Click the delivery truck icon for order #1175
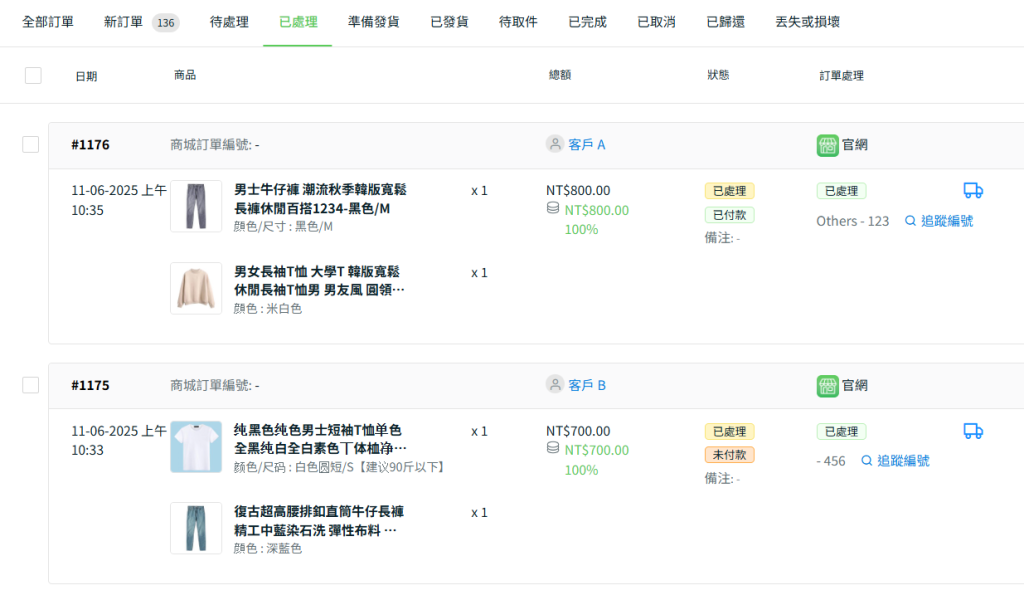The height and width of the screenshot is (595, 1024). (x=973, y=430)
